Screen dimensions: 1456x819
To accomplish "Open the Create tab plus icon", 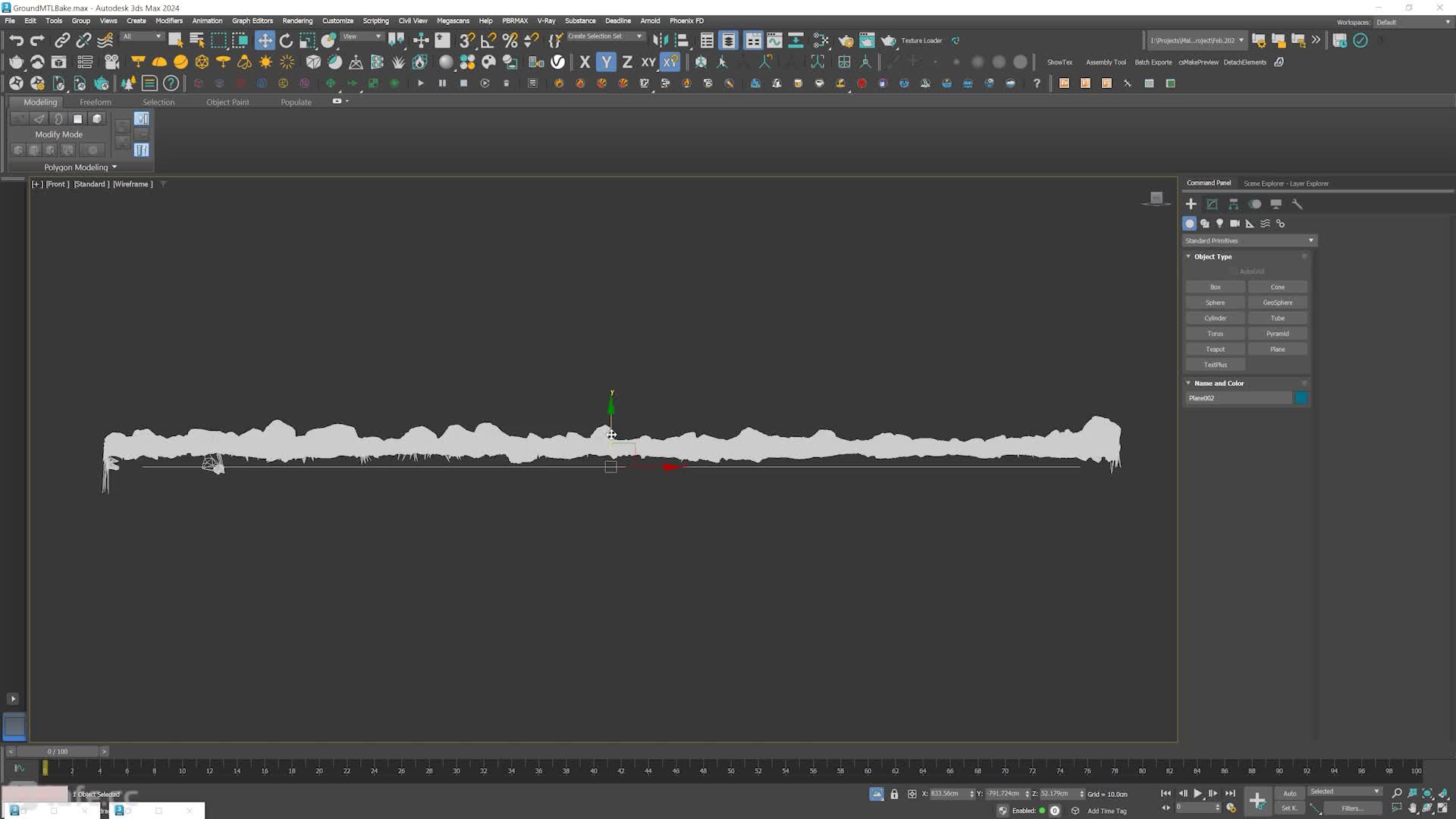I will [x=1191, y=204].
